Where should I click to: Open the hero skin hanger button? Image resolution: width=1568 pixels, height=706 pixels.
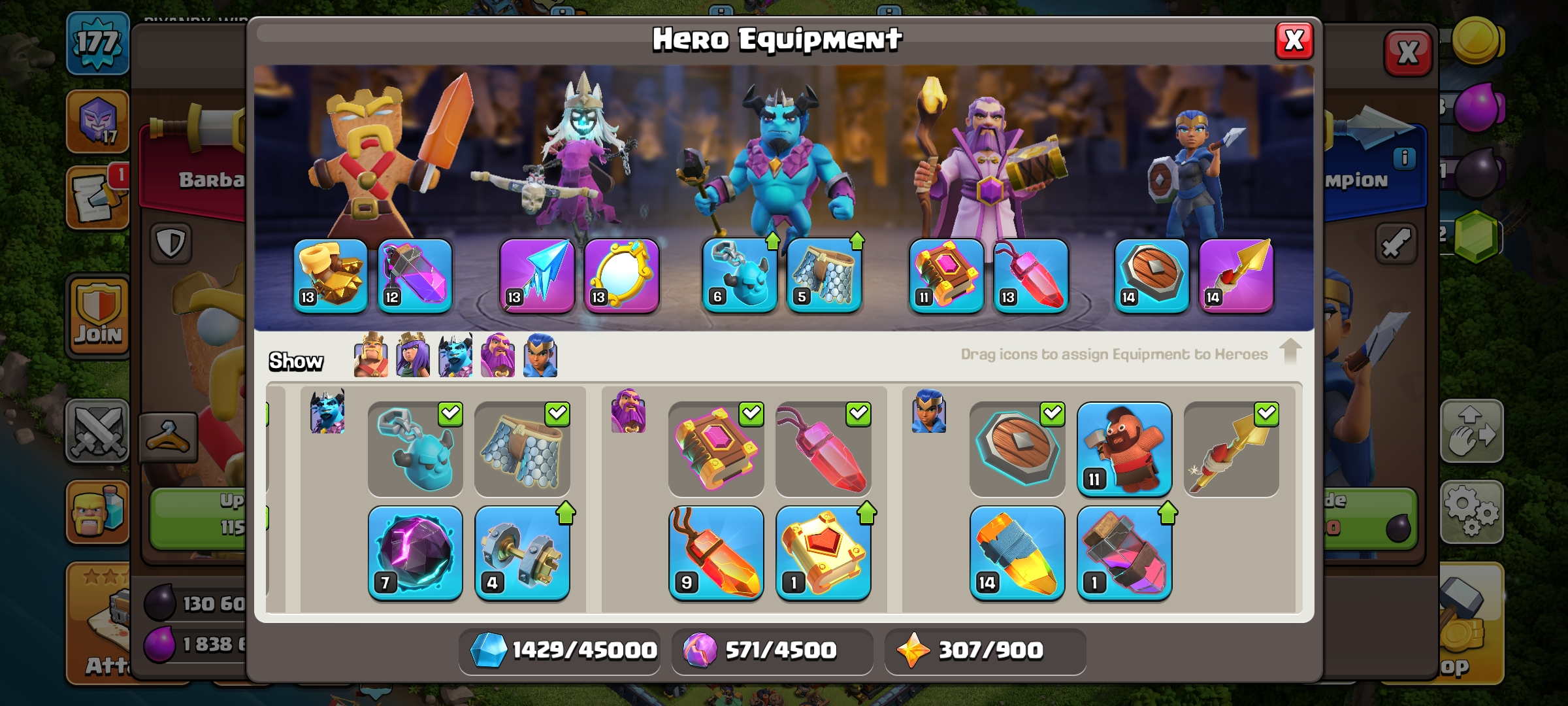tap(169, 437)
